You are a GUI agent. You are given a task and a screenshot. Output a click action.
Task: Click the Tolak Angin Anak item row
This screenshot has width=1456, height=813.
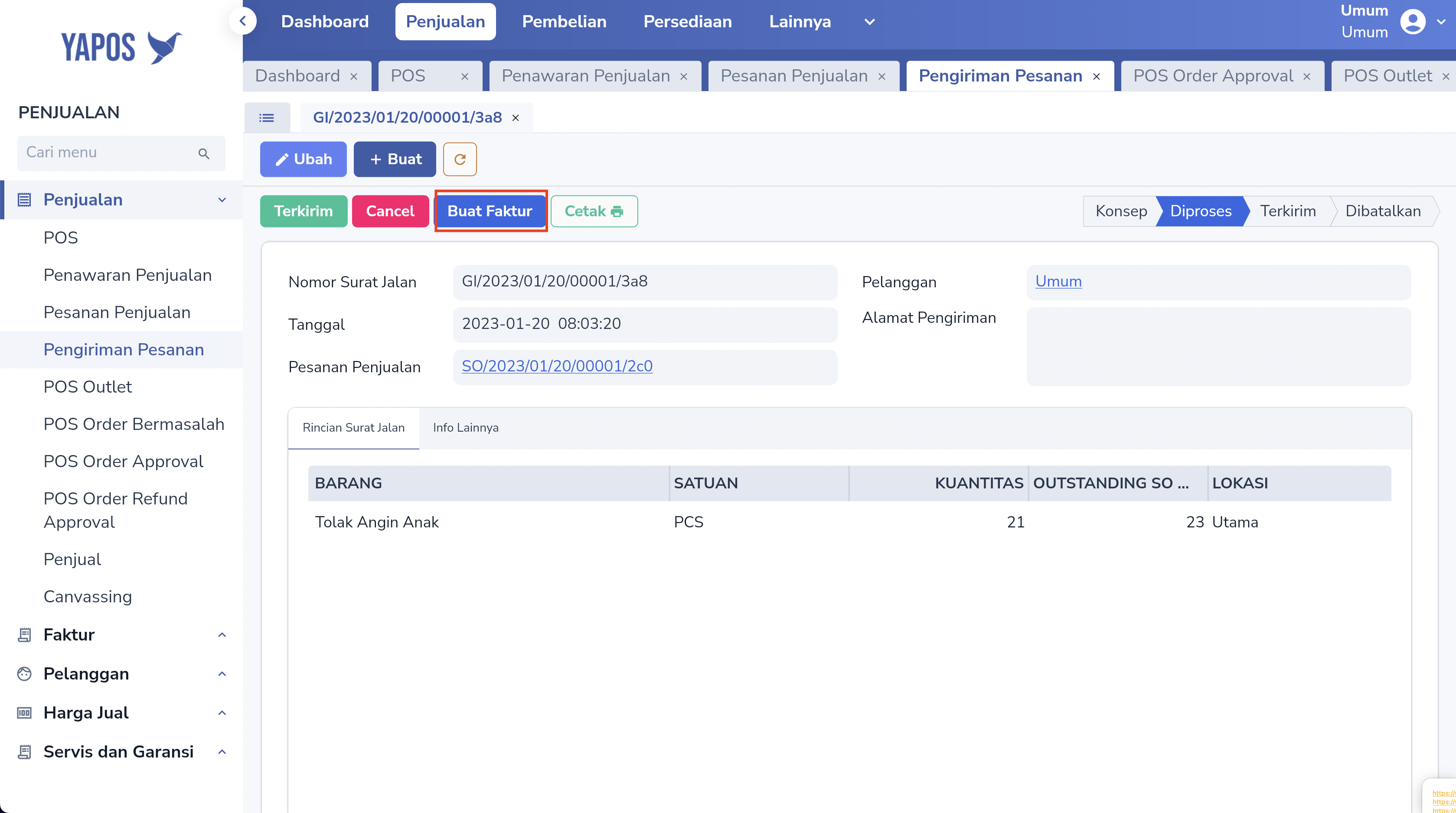pos(849,522)
